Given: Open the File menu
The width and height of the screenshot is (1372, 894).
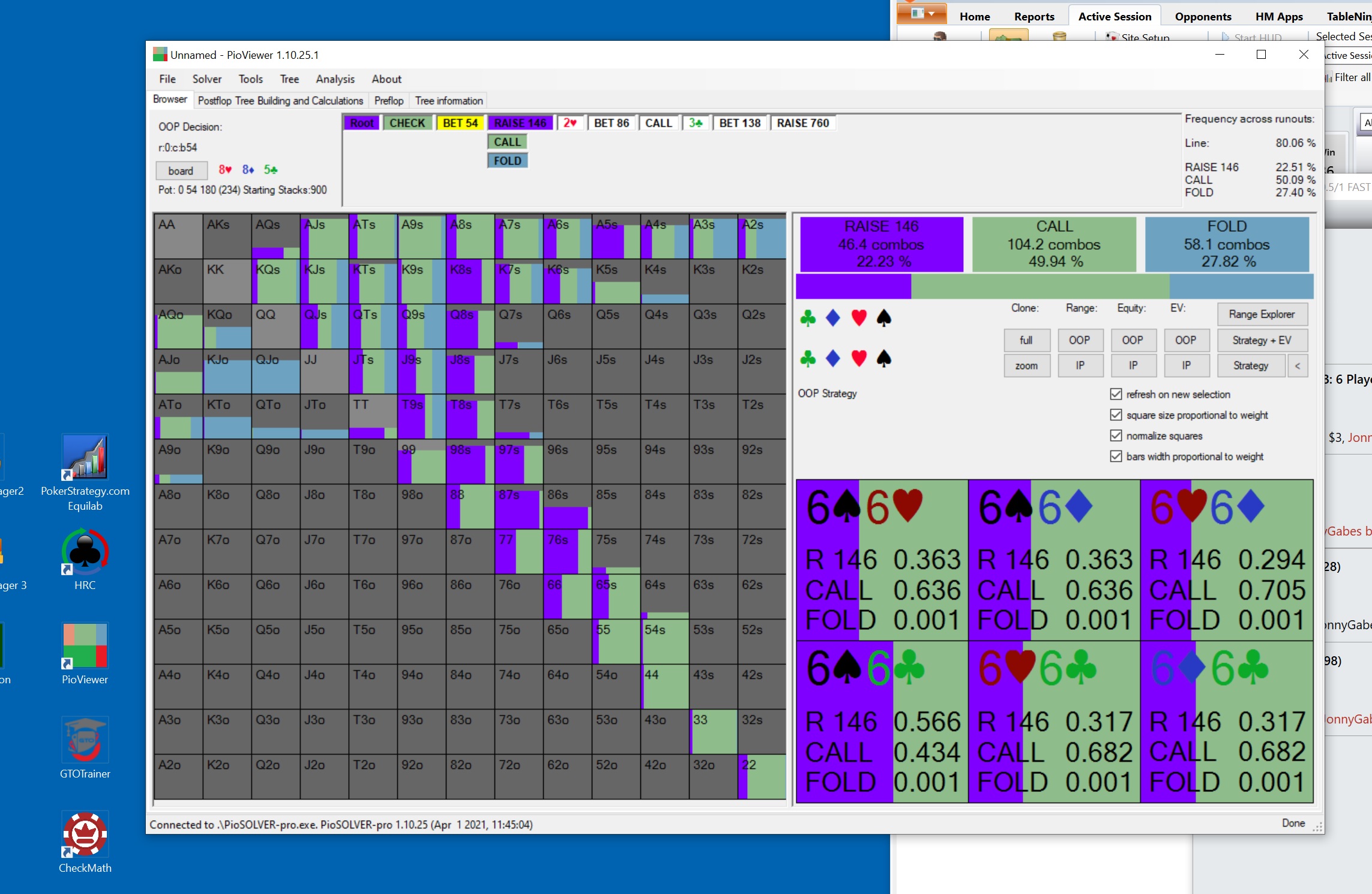Looking at the screenshot, I should click(167, 79).
